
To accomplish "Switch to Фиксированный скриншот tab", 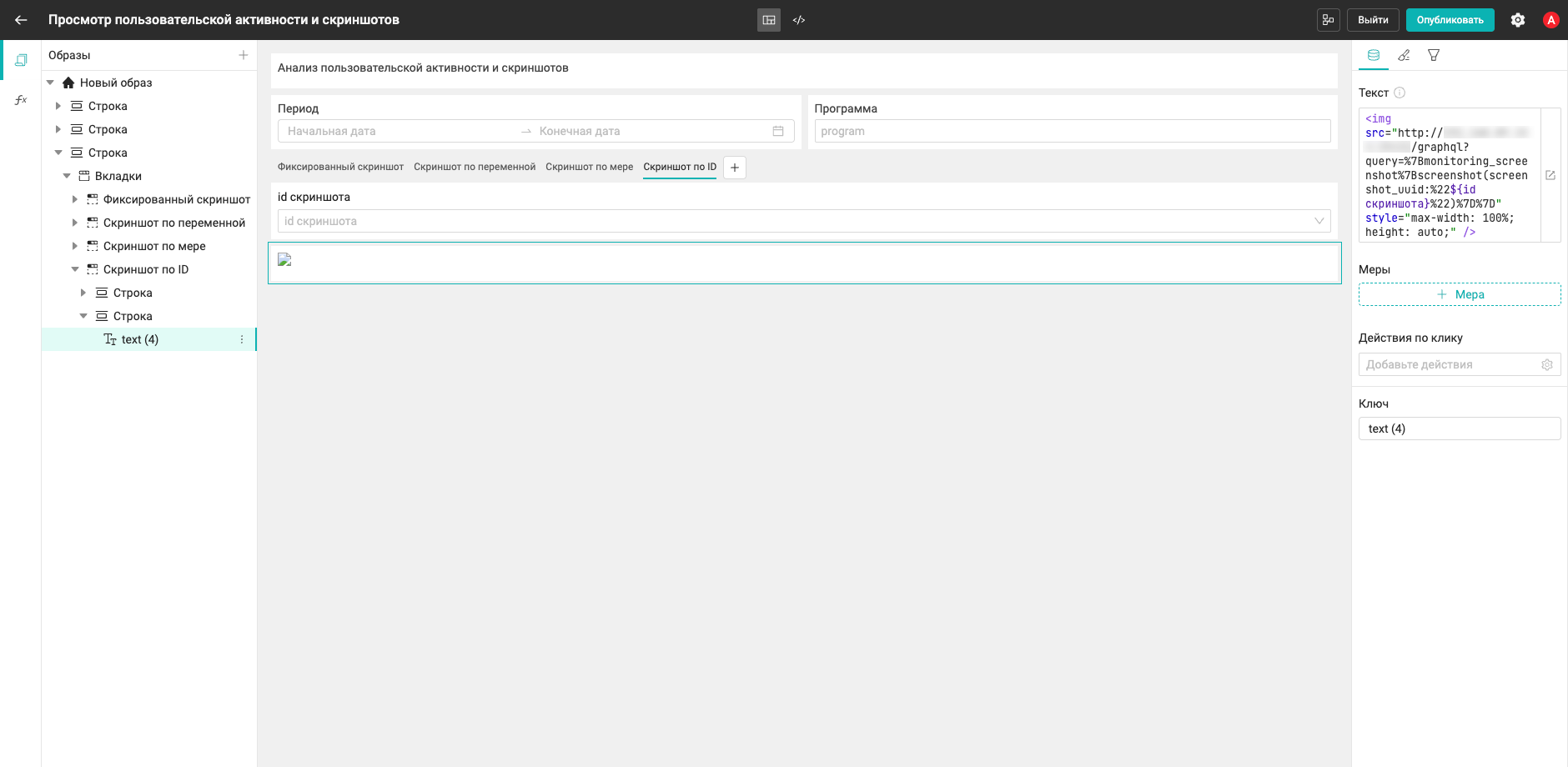I will click(x=340, y=167).
